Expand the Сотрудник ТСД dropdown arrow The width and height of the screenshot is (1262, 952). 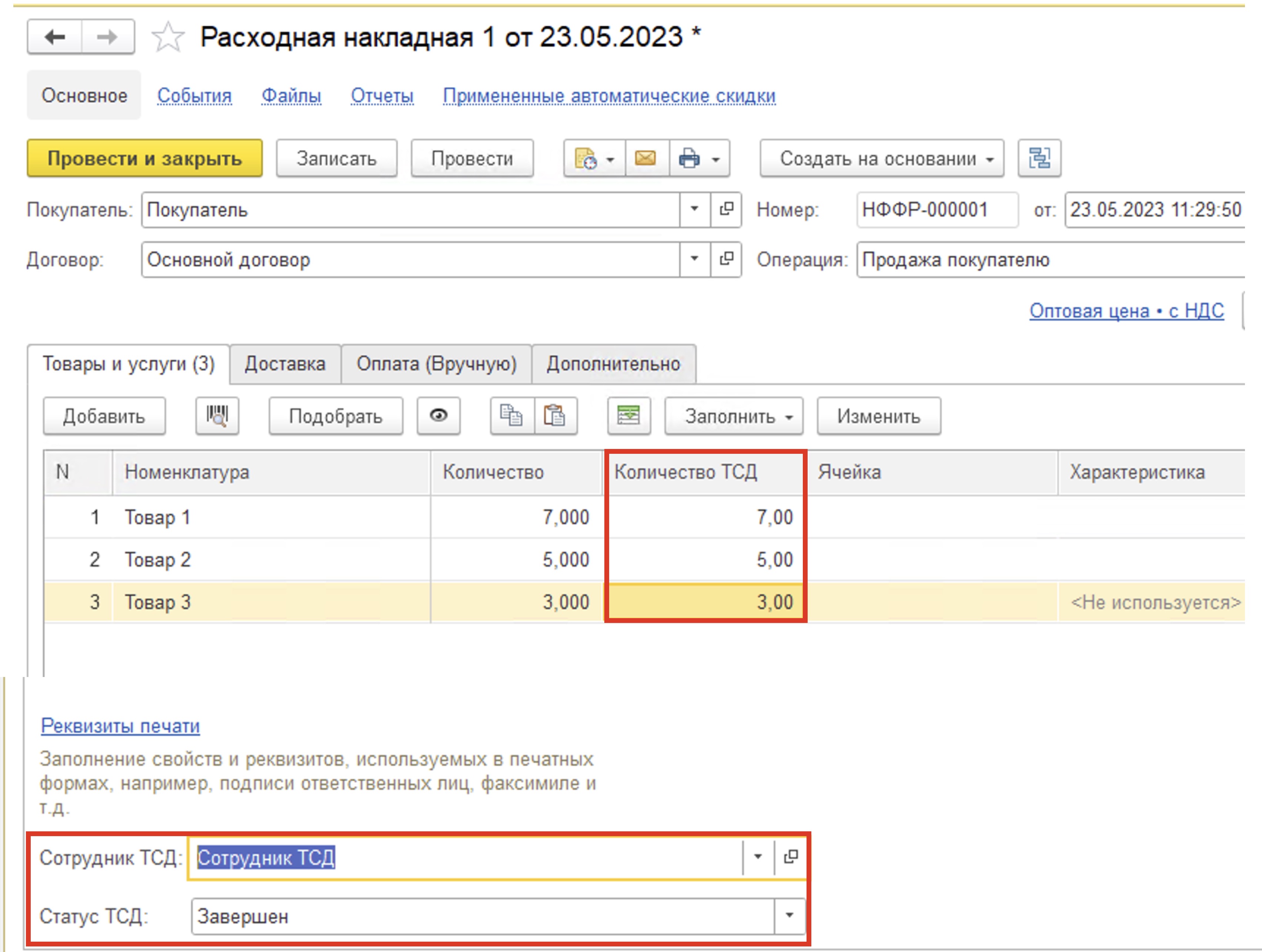758,857
